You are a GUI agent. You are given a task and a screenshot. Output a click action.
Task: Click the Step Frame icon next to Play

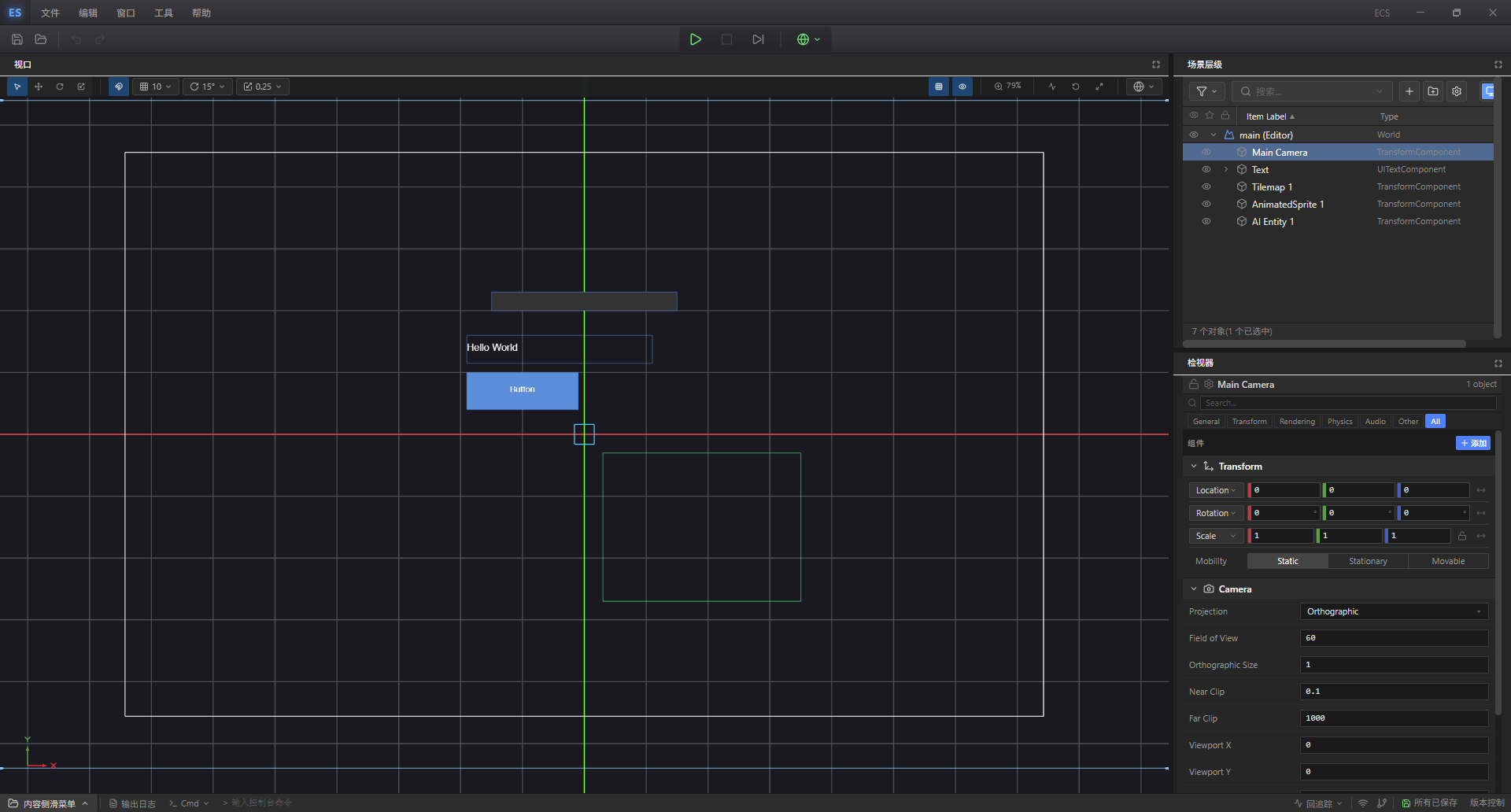click(x=757, y=39)
